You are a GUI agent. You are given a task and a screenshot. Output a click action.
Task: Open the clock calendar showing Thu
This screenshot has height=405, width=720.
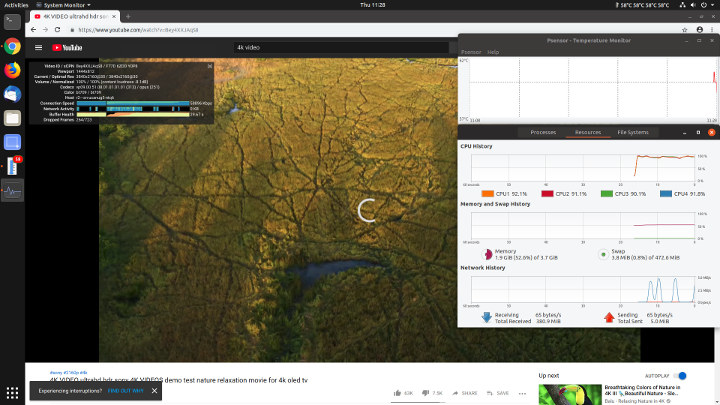tap(372, 5)
